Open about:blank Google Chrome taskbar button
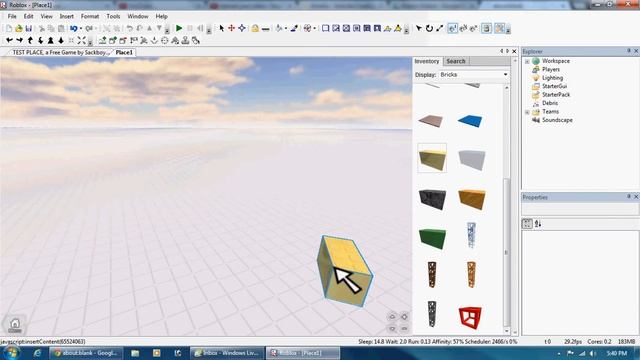 [x=86, y=353]
